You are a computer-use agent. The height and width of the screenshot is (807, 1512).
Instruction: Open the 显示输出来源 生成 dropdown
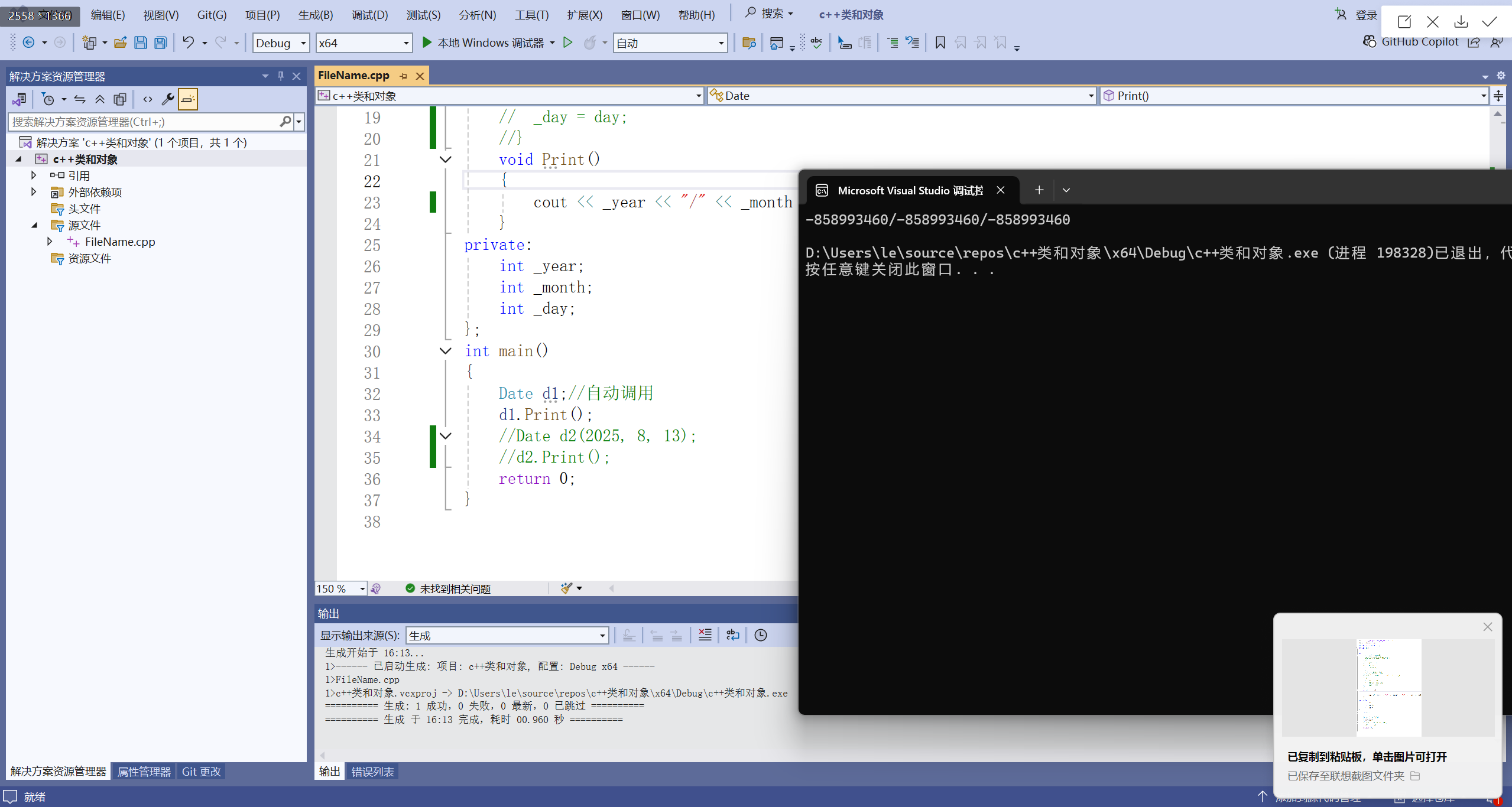tap(507, 636)
